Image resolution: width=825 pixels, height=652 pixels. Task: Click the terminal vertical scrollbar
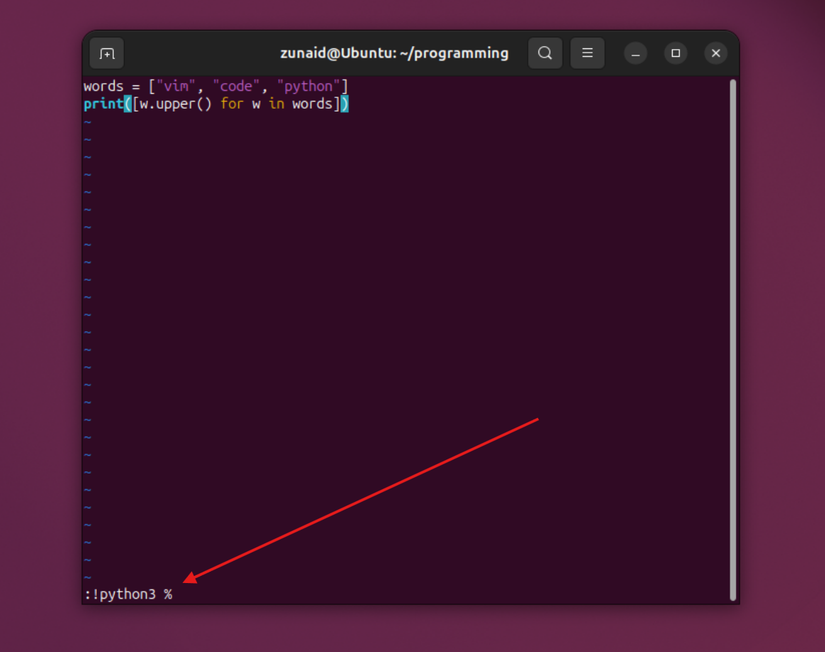pyautogui.click(x=732, y=339)
